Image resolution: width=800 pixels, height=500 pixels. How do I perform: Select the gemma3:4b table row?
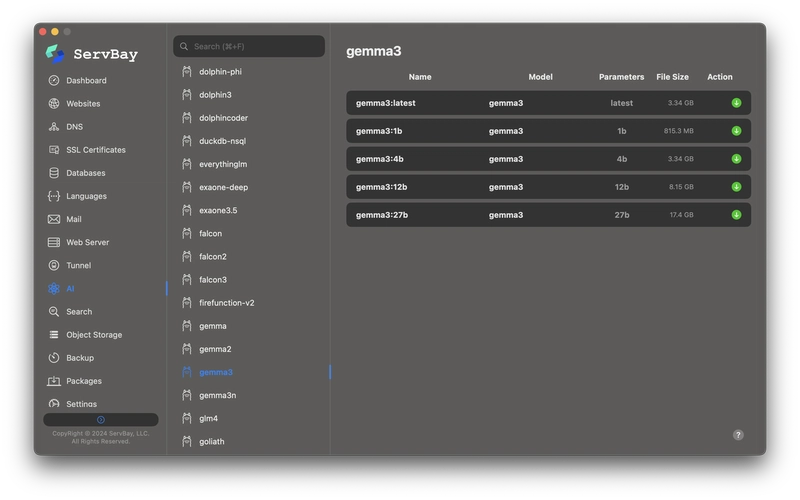(x=548, y=159)
